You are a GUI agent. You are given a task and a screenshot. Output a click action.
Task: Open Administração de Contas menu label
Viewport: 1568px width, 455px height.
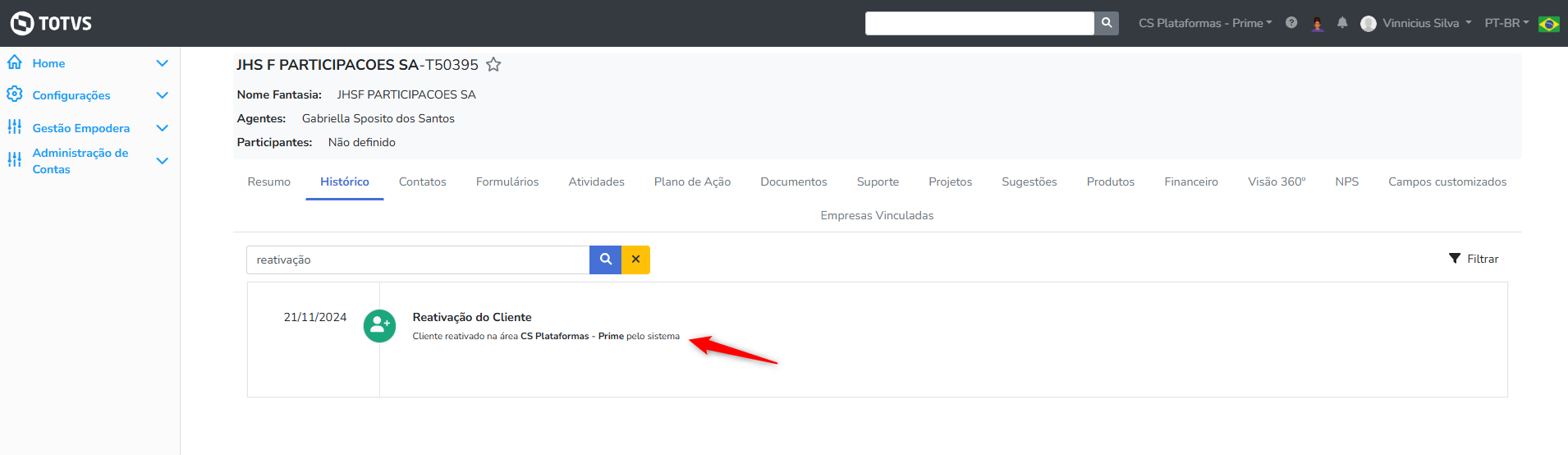[80, 161]
